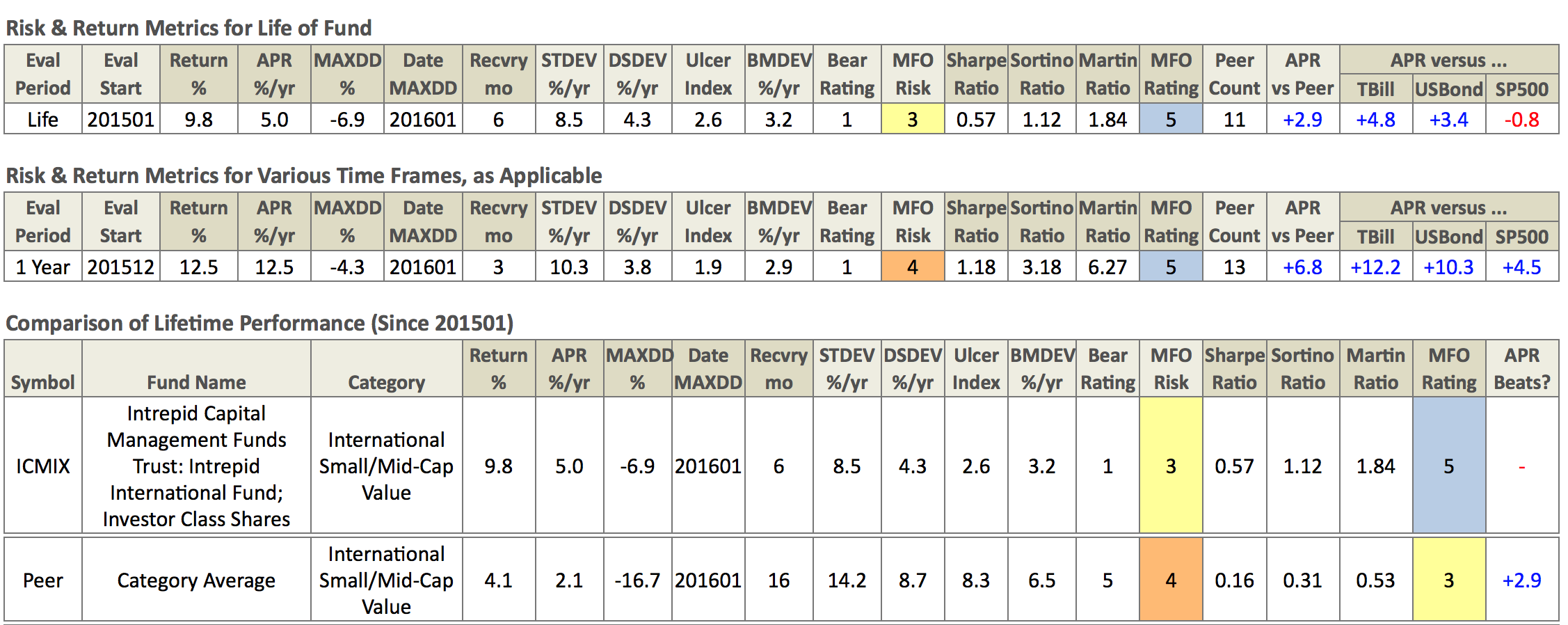
Task: Select the Intrepid International Fund name cell
Action: point(196,466)
